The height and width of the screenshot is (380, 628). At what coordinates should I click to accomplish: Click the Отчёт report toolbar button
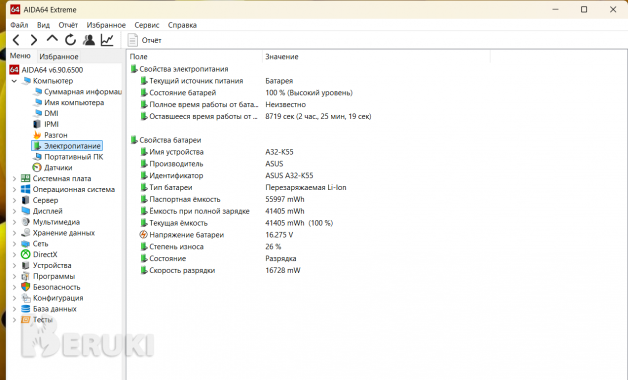[x=145, y=40]
